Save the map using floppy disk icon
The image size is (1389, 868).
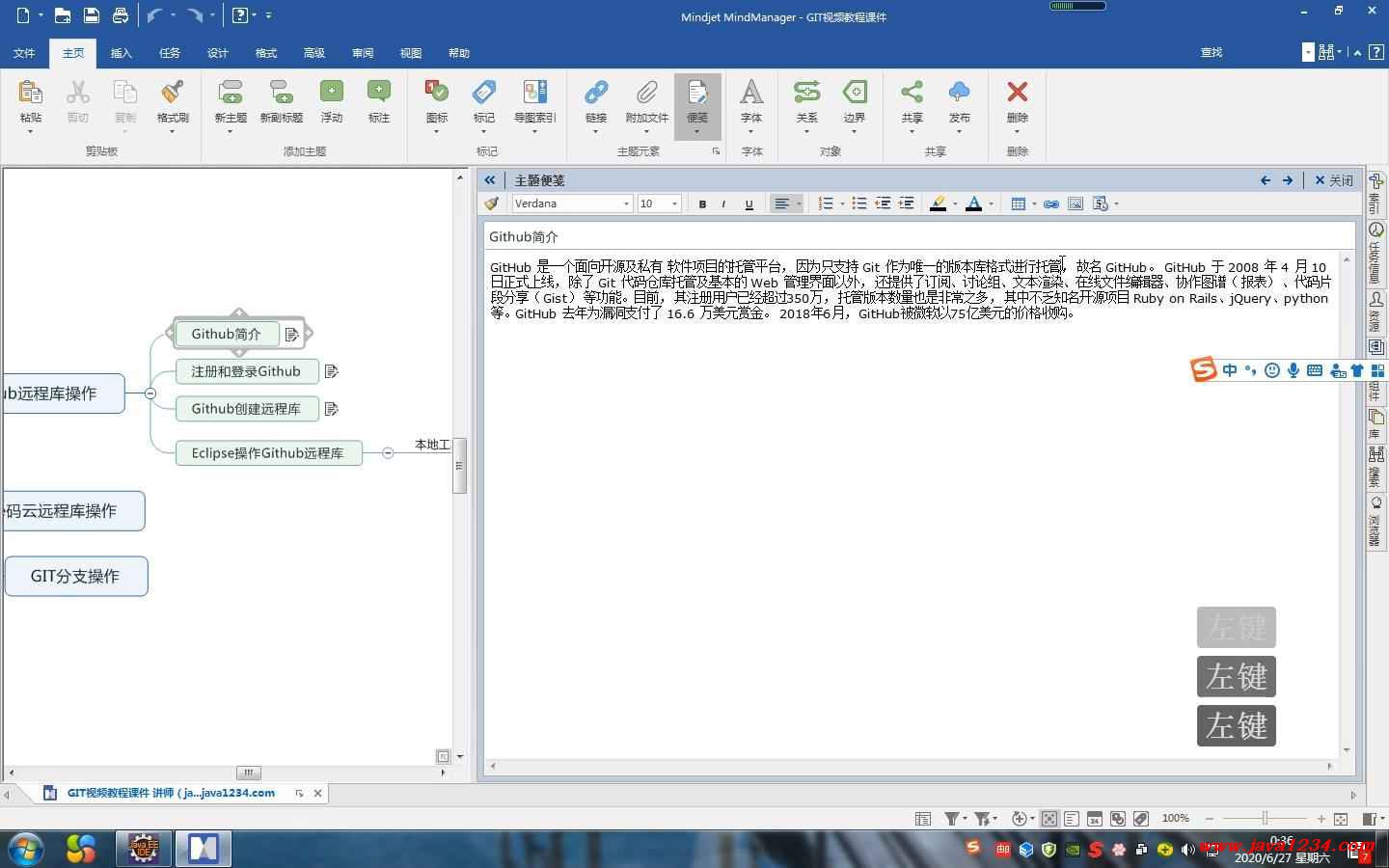coord(91,15)
